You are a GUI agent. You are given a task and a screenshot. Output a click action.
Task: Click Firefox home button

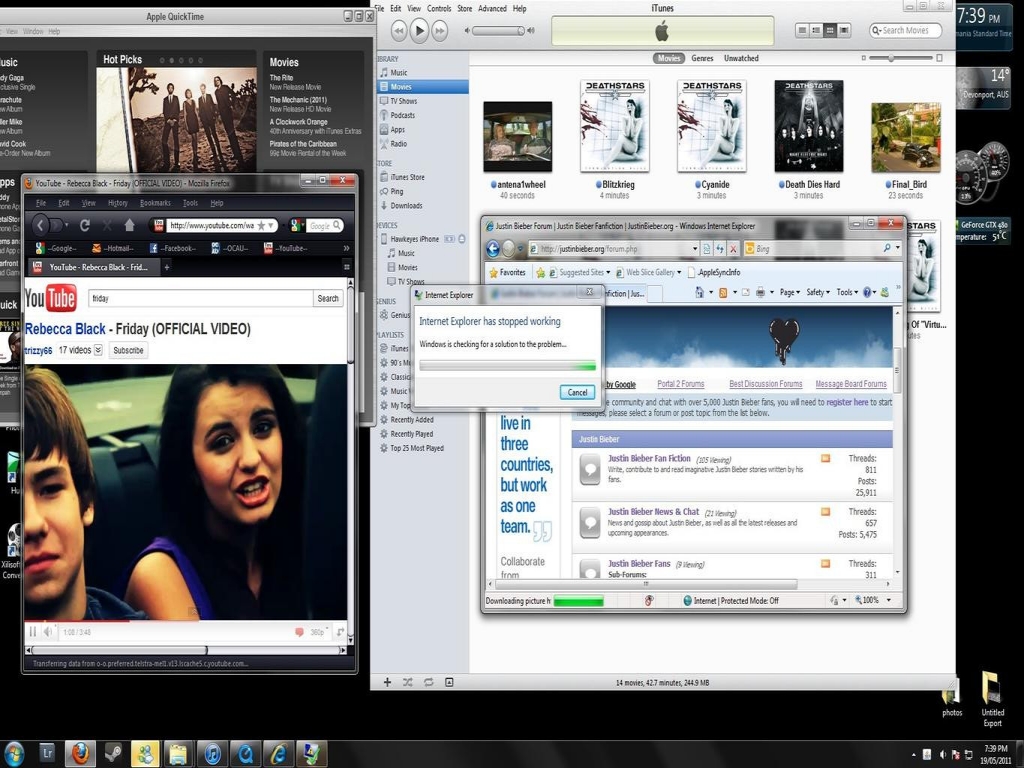pos(129,225)
